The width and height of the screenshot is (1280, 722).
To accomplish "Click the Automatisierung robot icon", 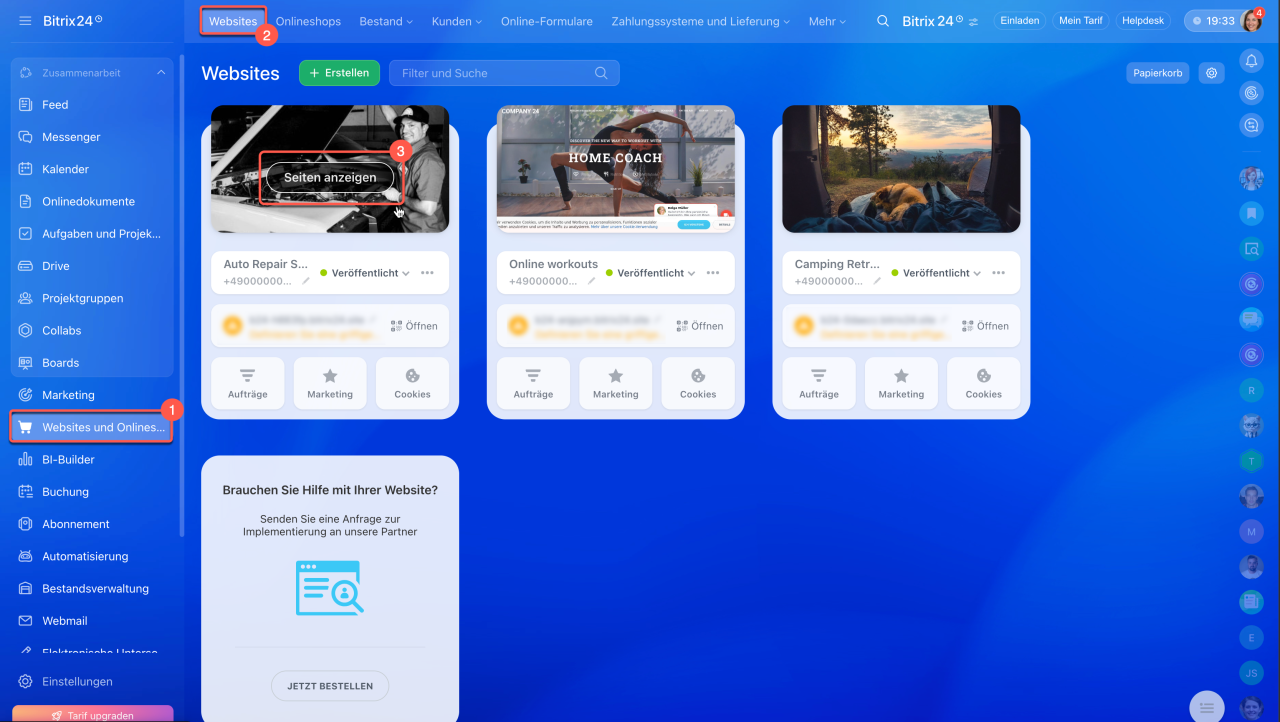I will [x=26, y=556].
